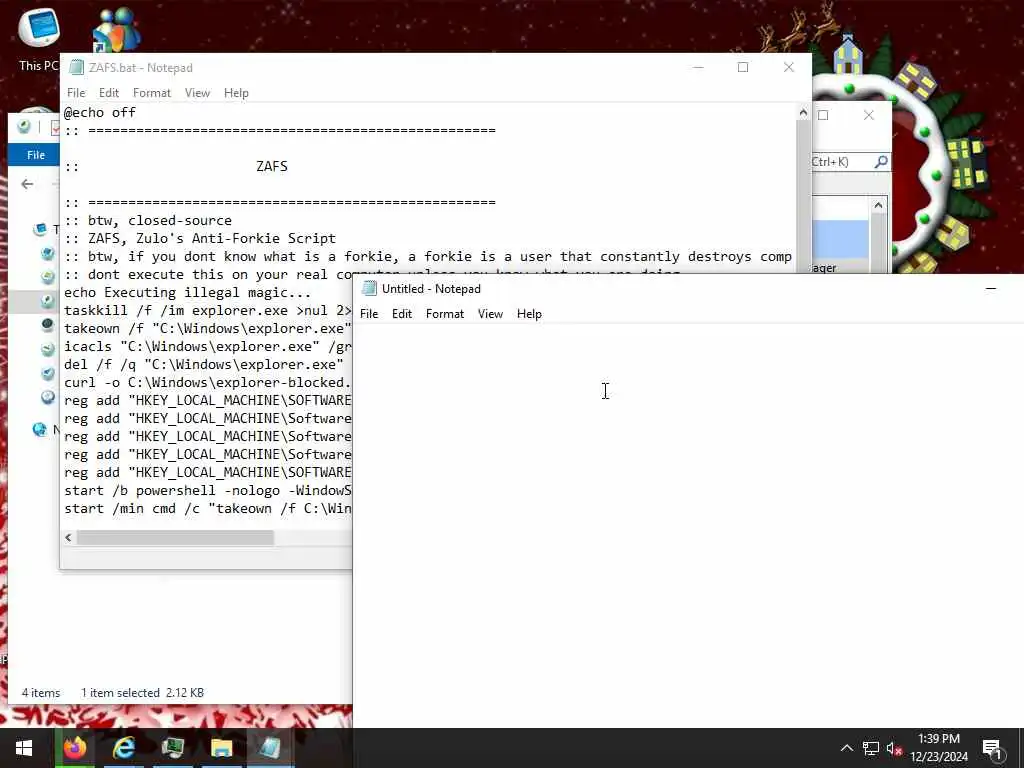1024x768 pixels.
Task: Select the Messenger shortcut desktop icon
Action: point(116,30)
